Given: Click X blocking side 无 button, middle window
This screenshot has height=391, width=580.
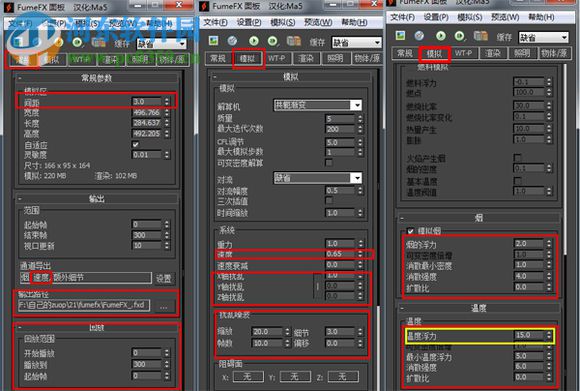Looking at the screenshot, I should pyautogui.click(x=248, y=377).
